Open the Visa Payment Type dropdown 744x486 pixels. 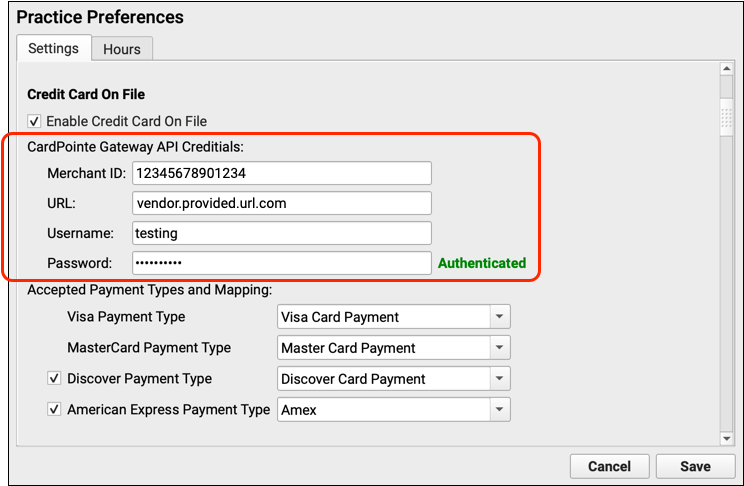(393, 317)
